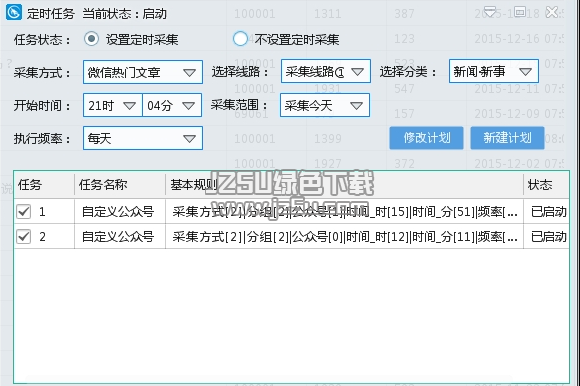This screenshot has width=580, height=386.
Task: Open 选择线路 dropdown showing 采集线路
Action: [326, 71]
